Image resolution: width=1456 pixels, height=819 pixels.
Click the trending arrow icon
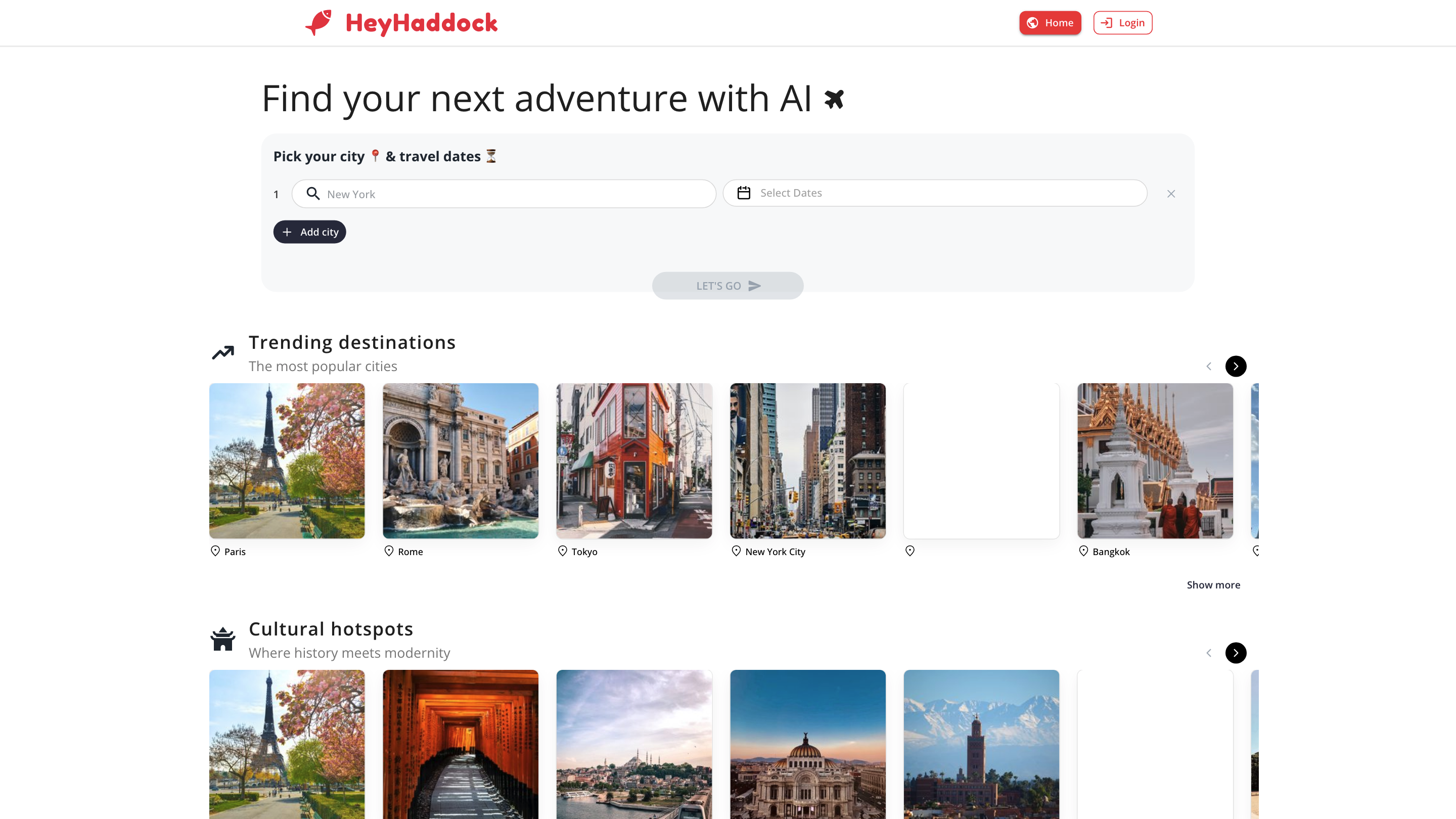(222, 353)
